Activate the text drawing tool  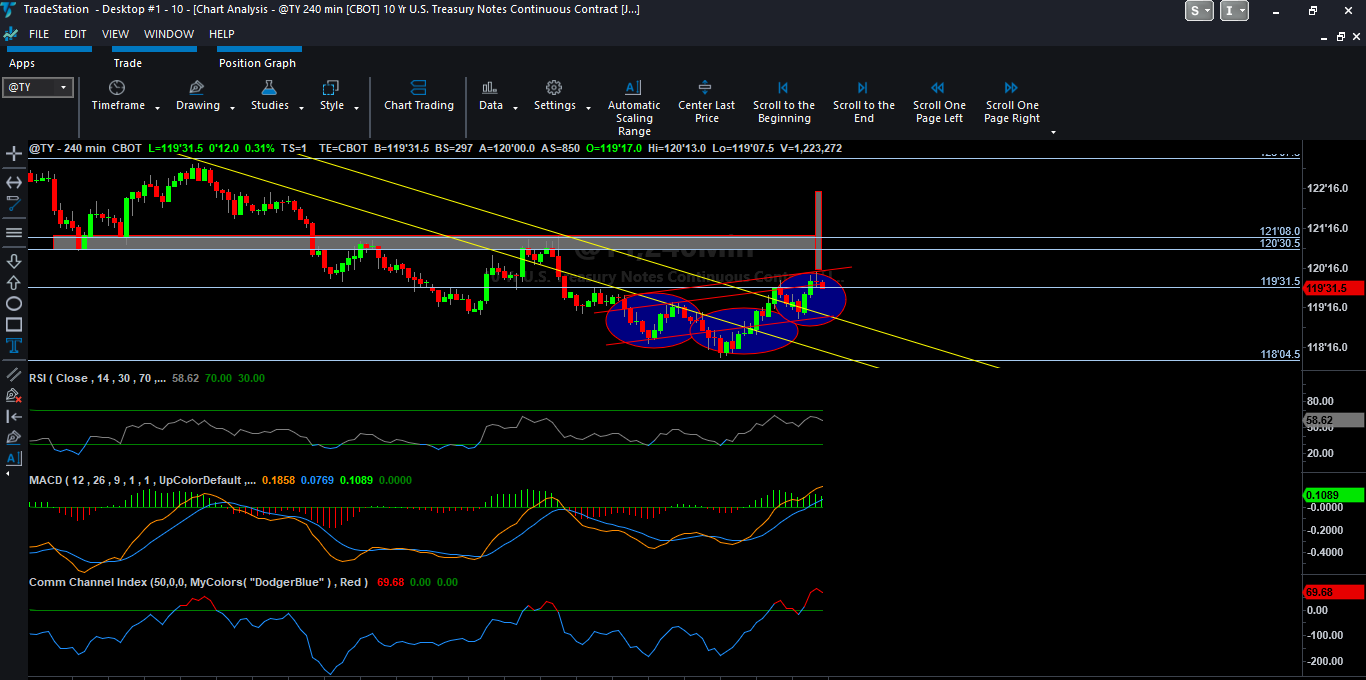tap(14, 345)
